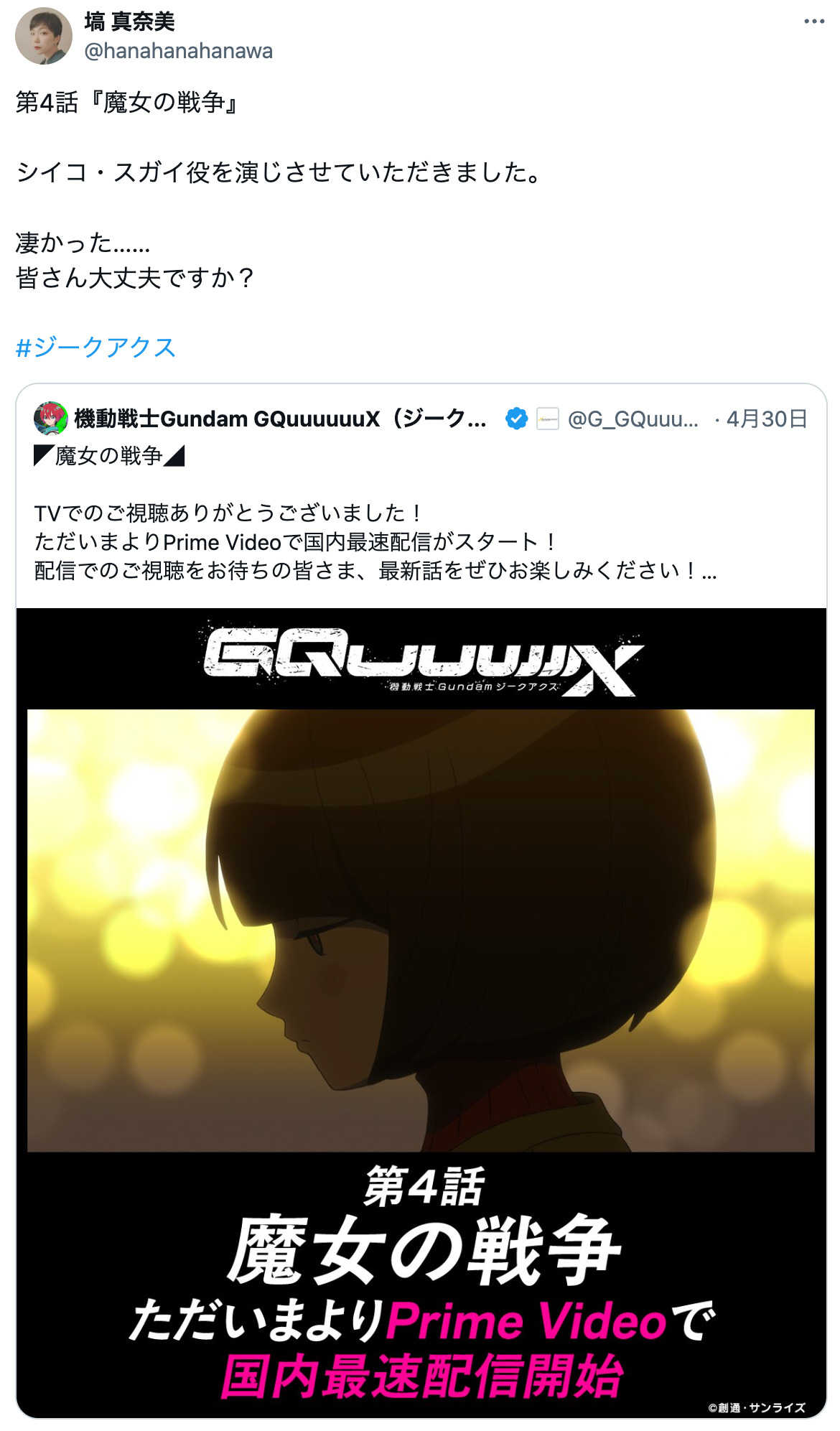Click the 4月30日 date stamp

(767, 419)
